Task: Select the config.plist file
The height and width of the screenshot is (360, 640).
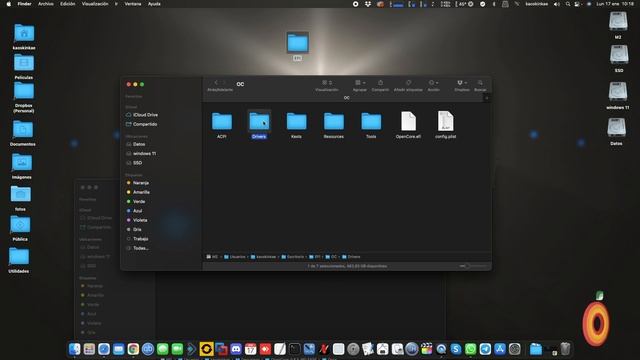Action: click(445, 121)
